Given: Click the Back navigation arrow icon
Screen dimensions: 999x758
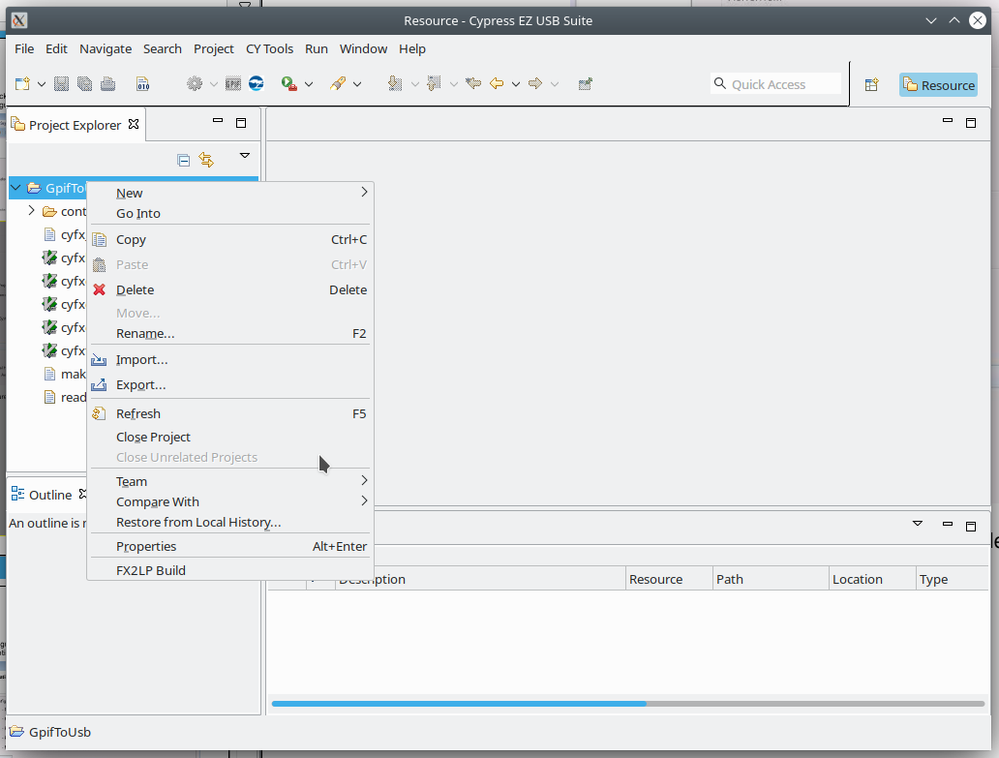Looking at the screenshot, I should (x=497, y=83).
